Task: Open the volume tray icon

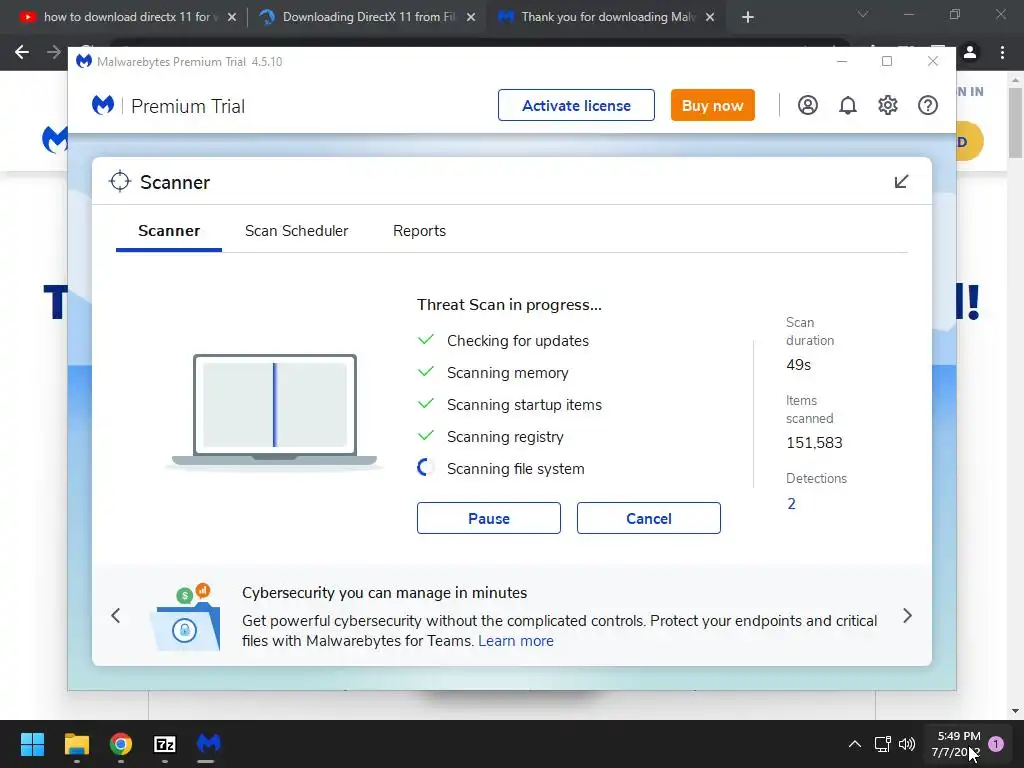Action: (x=907, y=744)
